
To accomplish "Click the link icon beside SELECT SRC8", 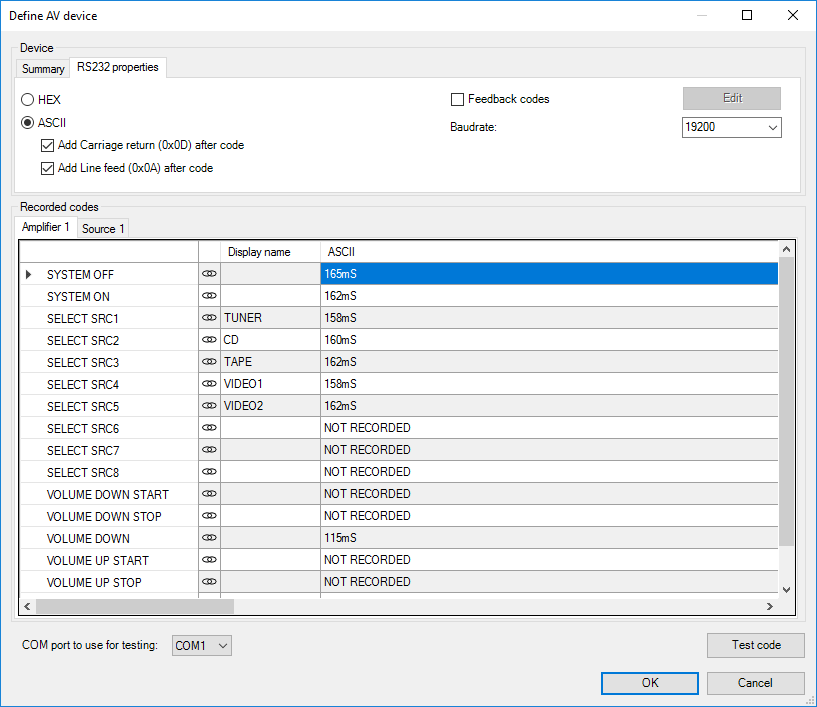I will pyautogui.click(x=209, y=472).
